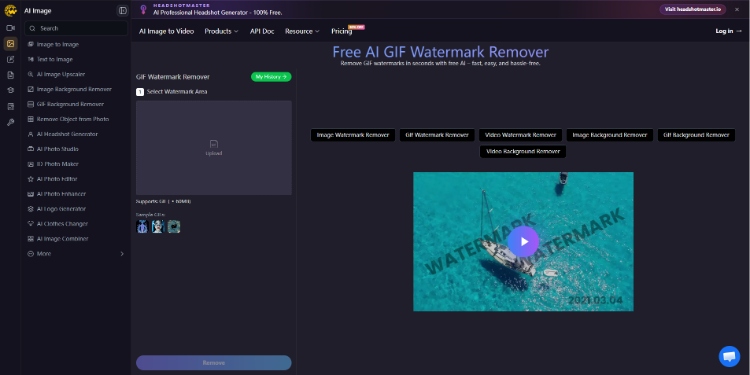
Task: Click the GIF Background Remover icon
Action: point(31,104)
